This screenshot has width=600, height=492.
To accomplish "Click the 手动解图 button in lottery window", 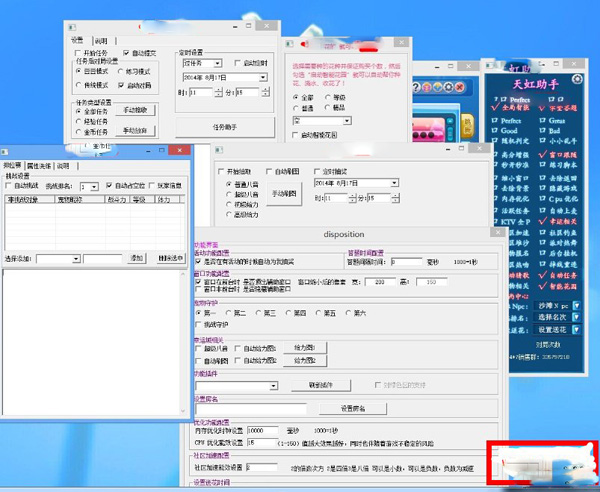I will pos(284,194).
